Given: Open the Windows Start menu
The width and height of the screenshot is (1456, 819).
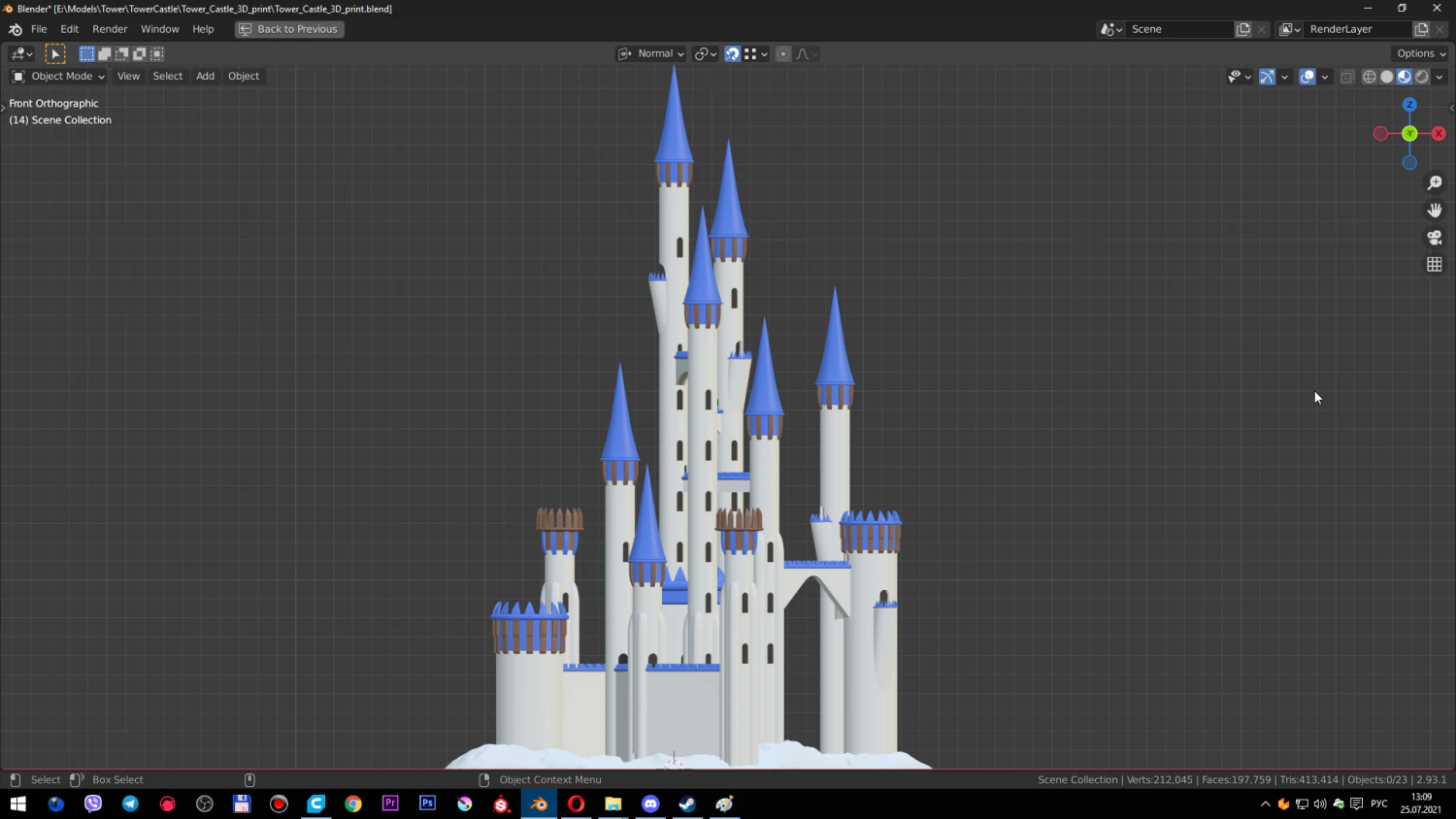Looking at the screenshot, I should coord(17,803).
